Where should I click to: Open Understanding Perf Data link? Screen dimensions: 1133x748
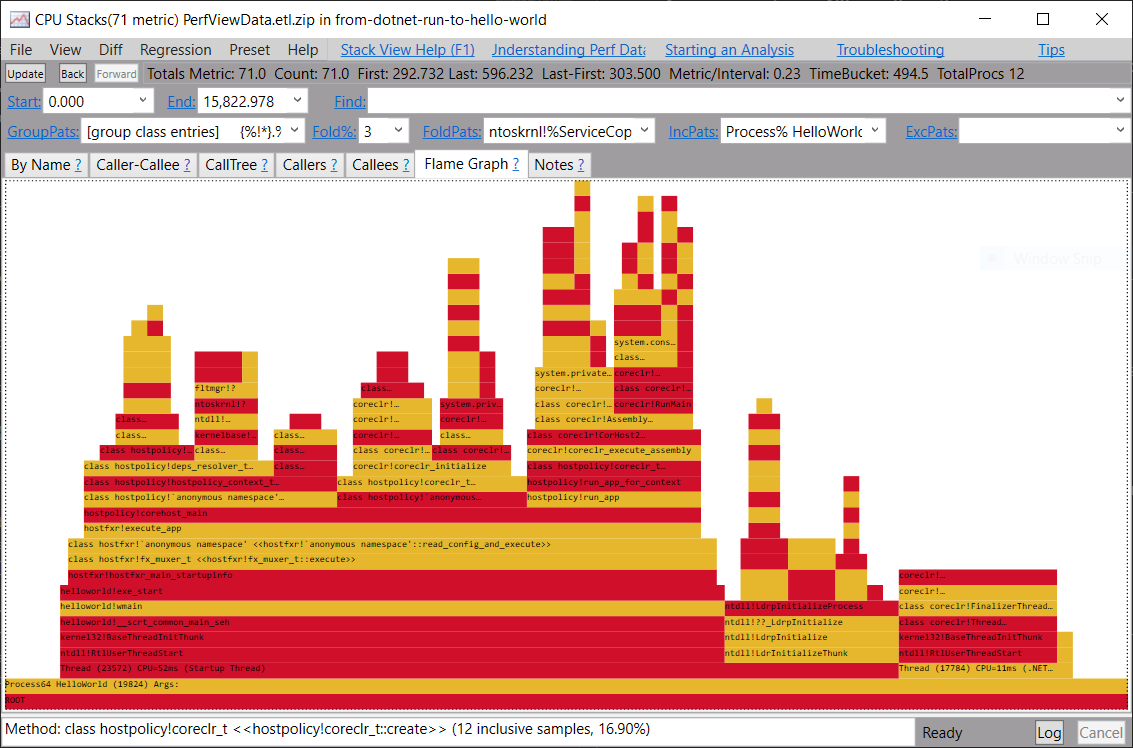pyautogui.click(x=569, y=50)
